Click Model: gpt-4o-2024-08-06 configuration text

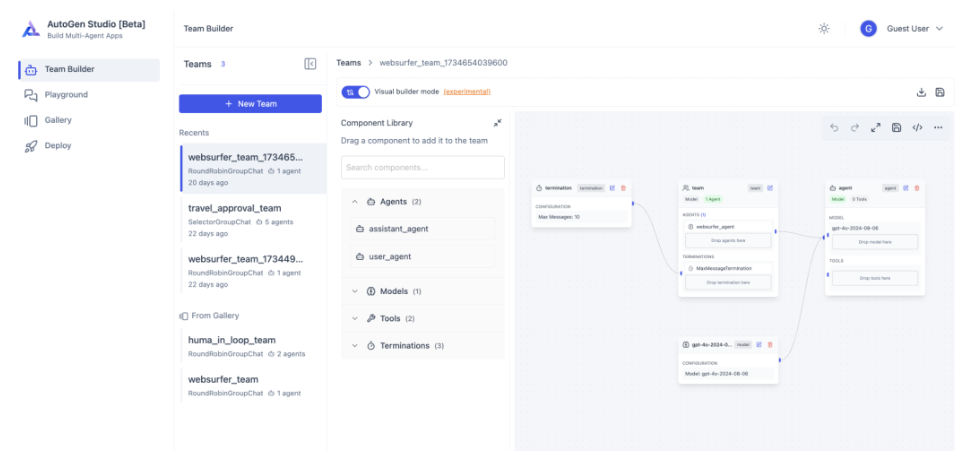tap(716, 373)
